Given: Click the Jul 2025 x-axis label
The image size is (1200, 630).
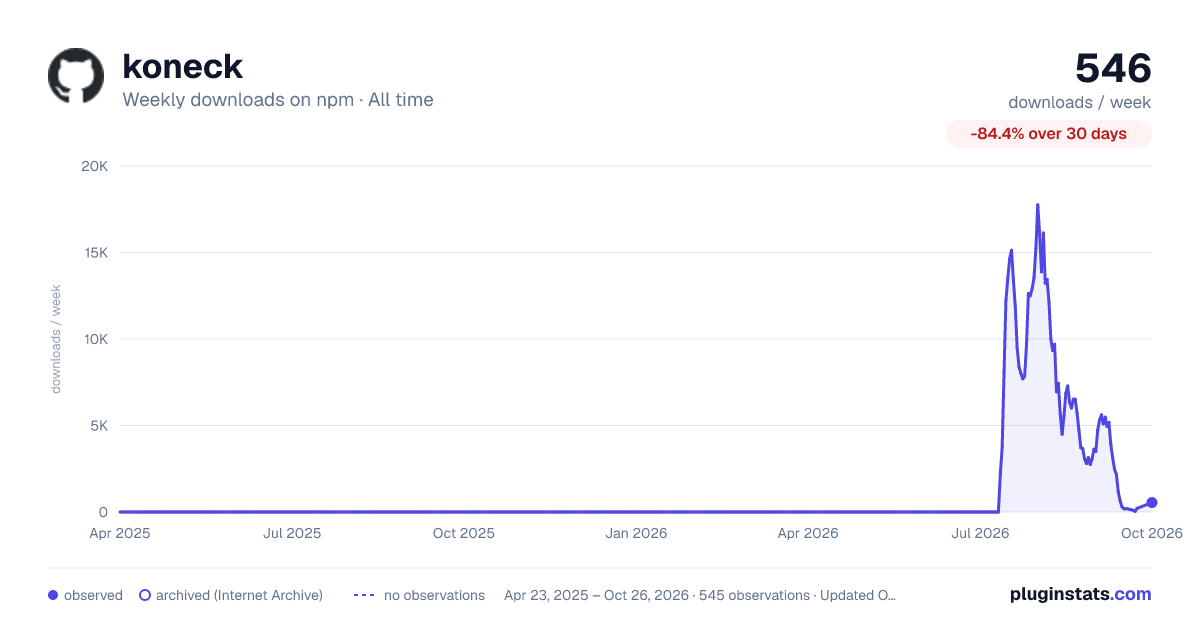Looking at the screenshot, I should (x=292, y=533).
